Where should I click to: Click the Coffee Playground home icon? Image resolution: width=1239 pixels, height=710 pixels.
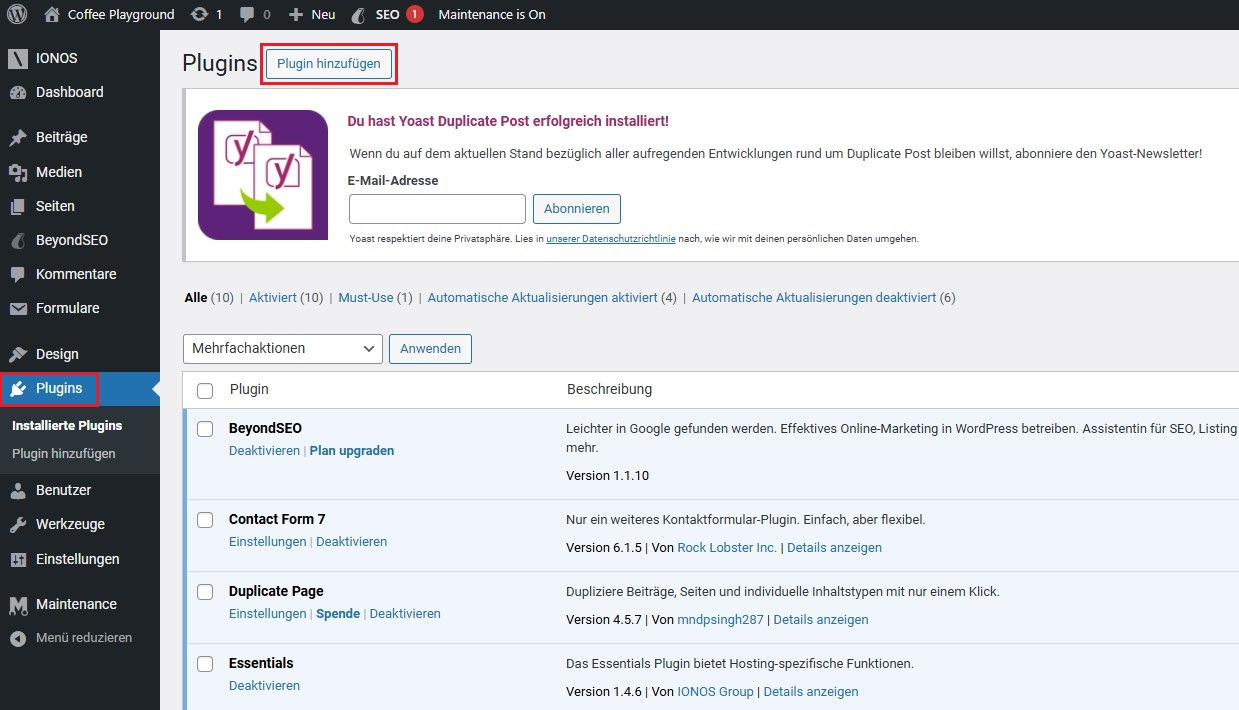52,14
